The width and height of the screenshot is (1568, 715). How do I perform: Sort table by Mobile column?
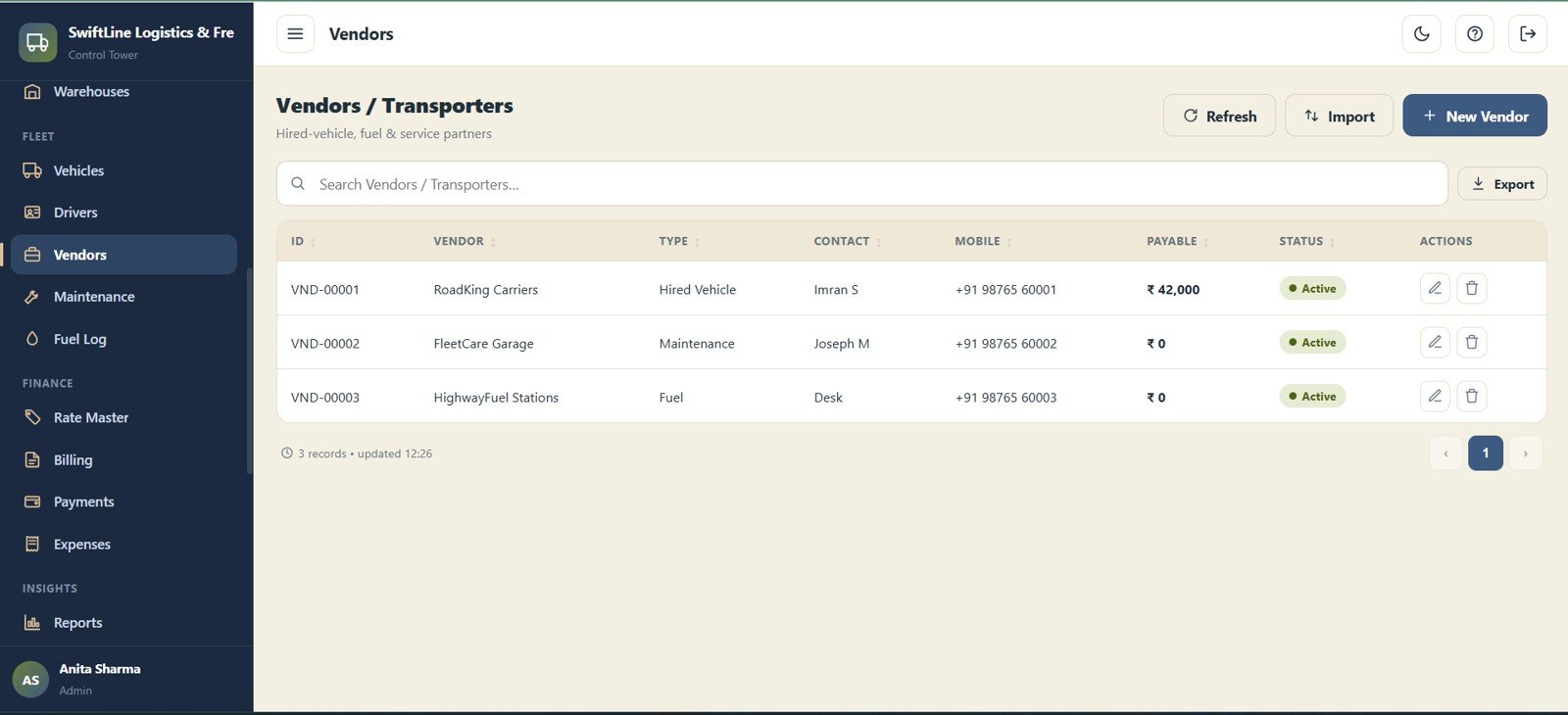tap(983, 241)
